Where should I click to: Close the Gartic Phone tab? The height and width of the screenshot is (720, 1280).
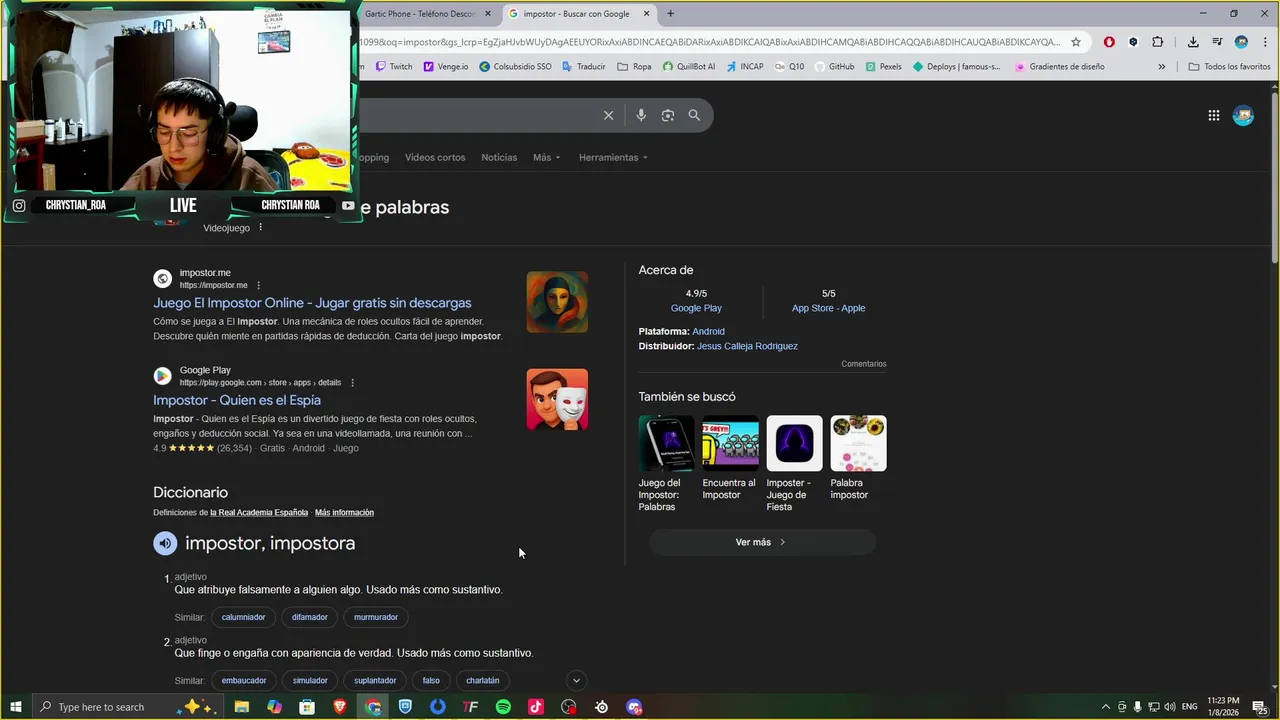pyautogui.click(x=488, y=14)
